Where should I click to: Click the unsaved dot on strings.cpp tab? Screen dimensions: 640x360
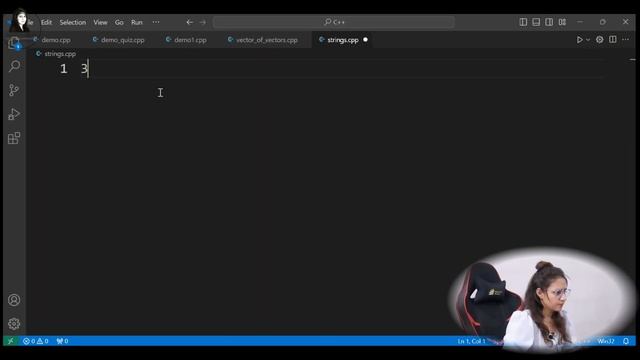coord(365,40)
